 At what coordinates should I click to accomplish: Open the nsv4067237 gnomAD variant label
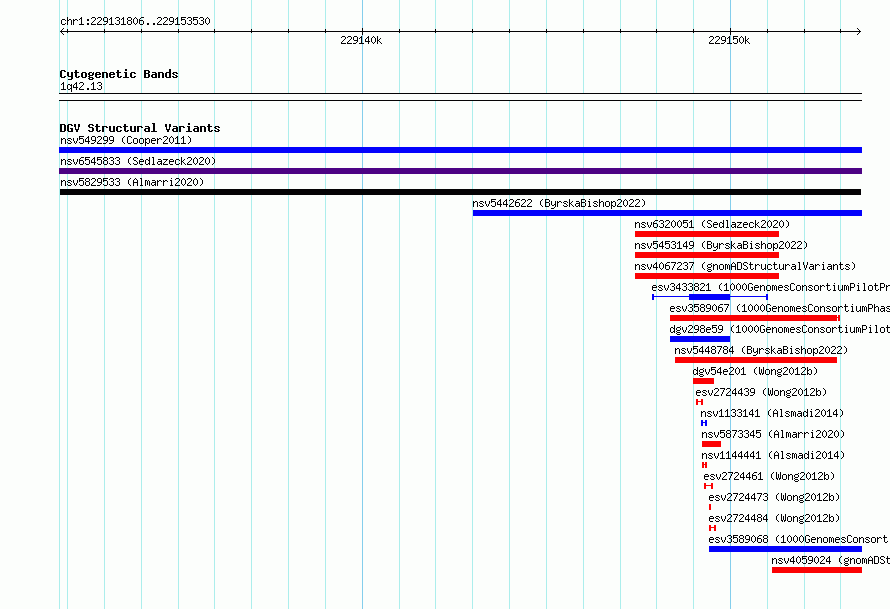coord(745,266)
